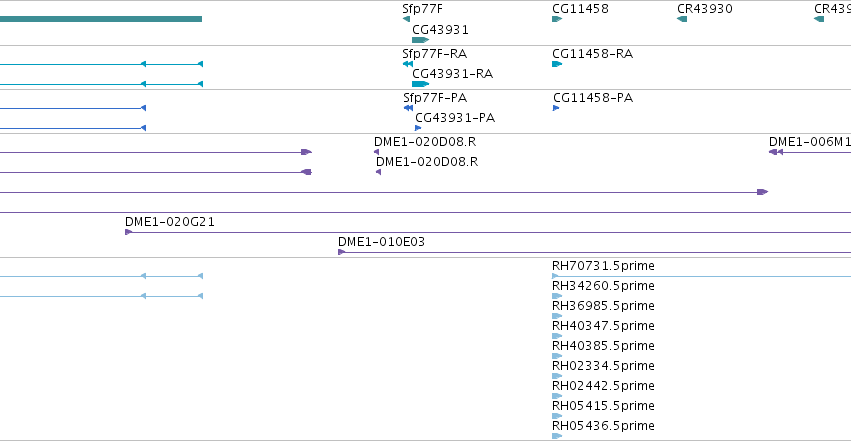Click the DME1-020G21 clone label
The width and height of the screenshot is (851, 441).
click(x=169, y=221)
